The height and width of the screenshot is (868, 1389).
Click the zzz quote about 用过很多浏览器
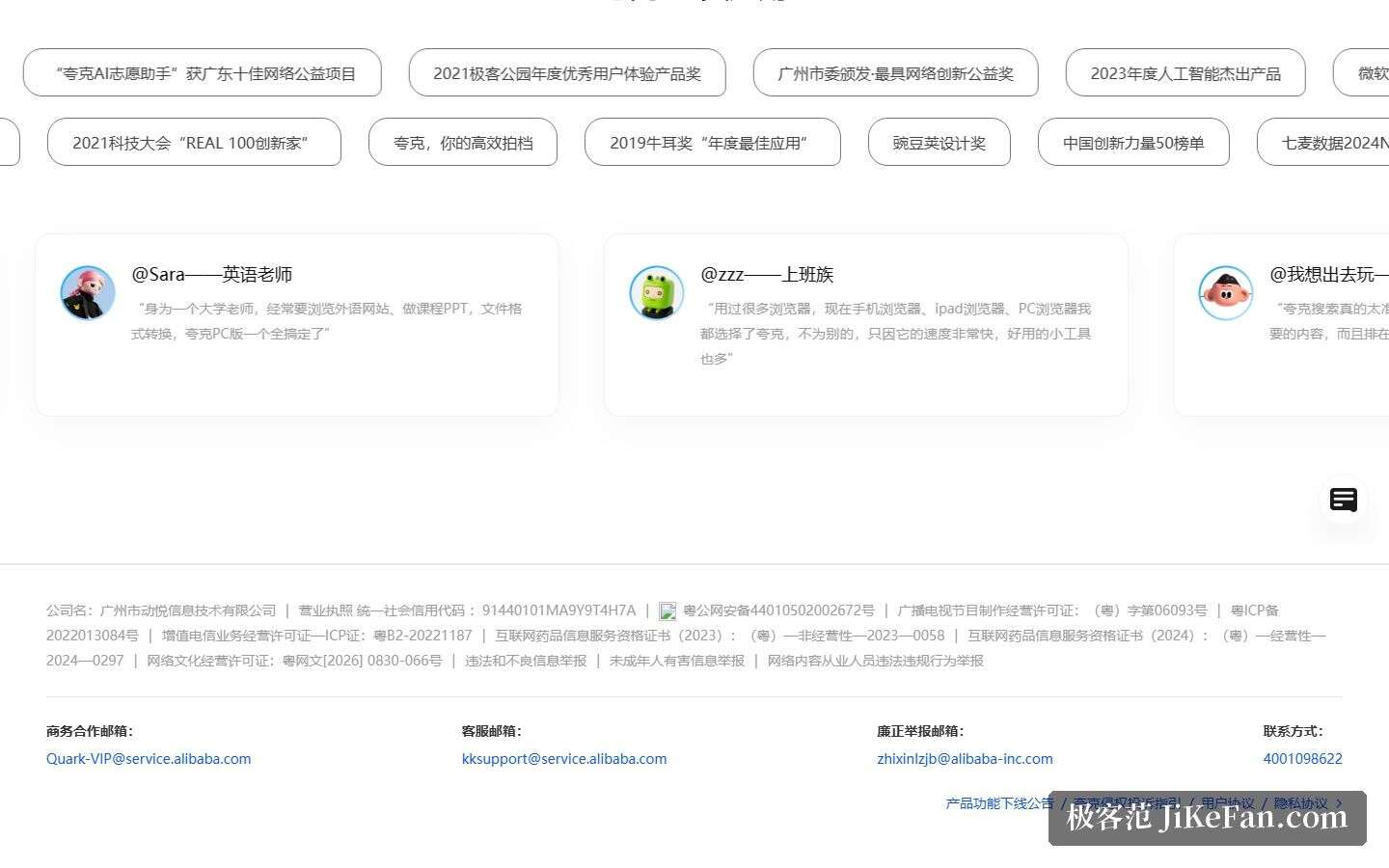(x=896, y=334)
